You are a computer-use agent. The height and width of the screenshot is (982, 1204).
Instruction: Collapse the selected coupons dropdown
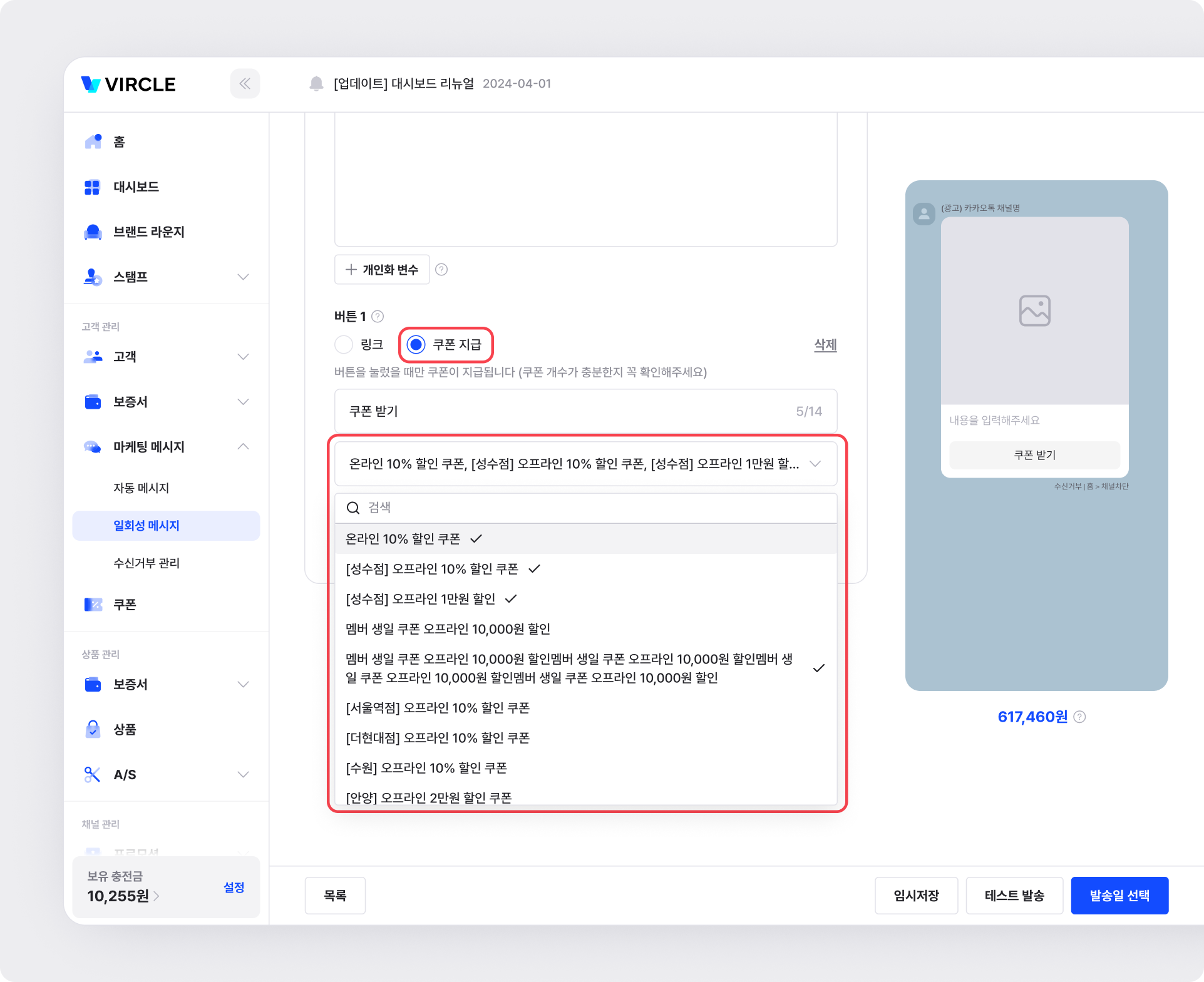point(815,464)
